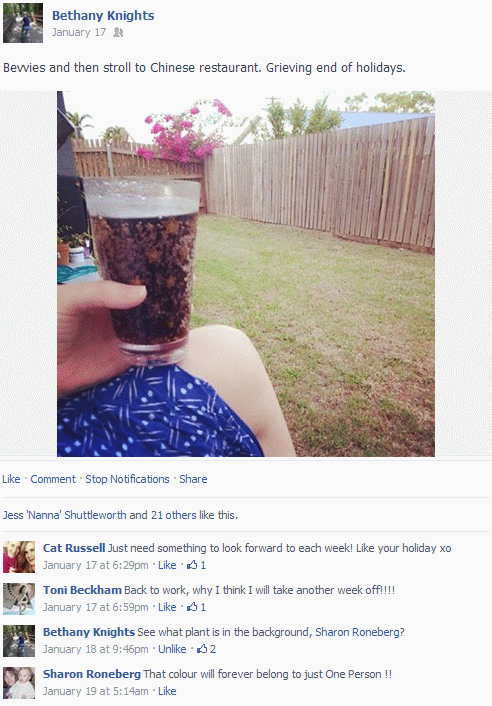Stop Notifications for this post

(x=127, y=479)
